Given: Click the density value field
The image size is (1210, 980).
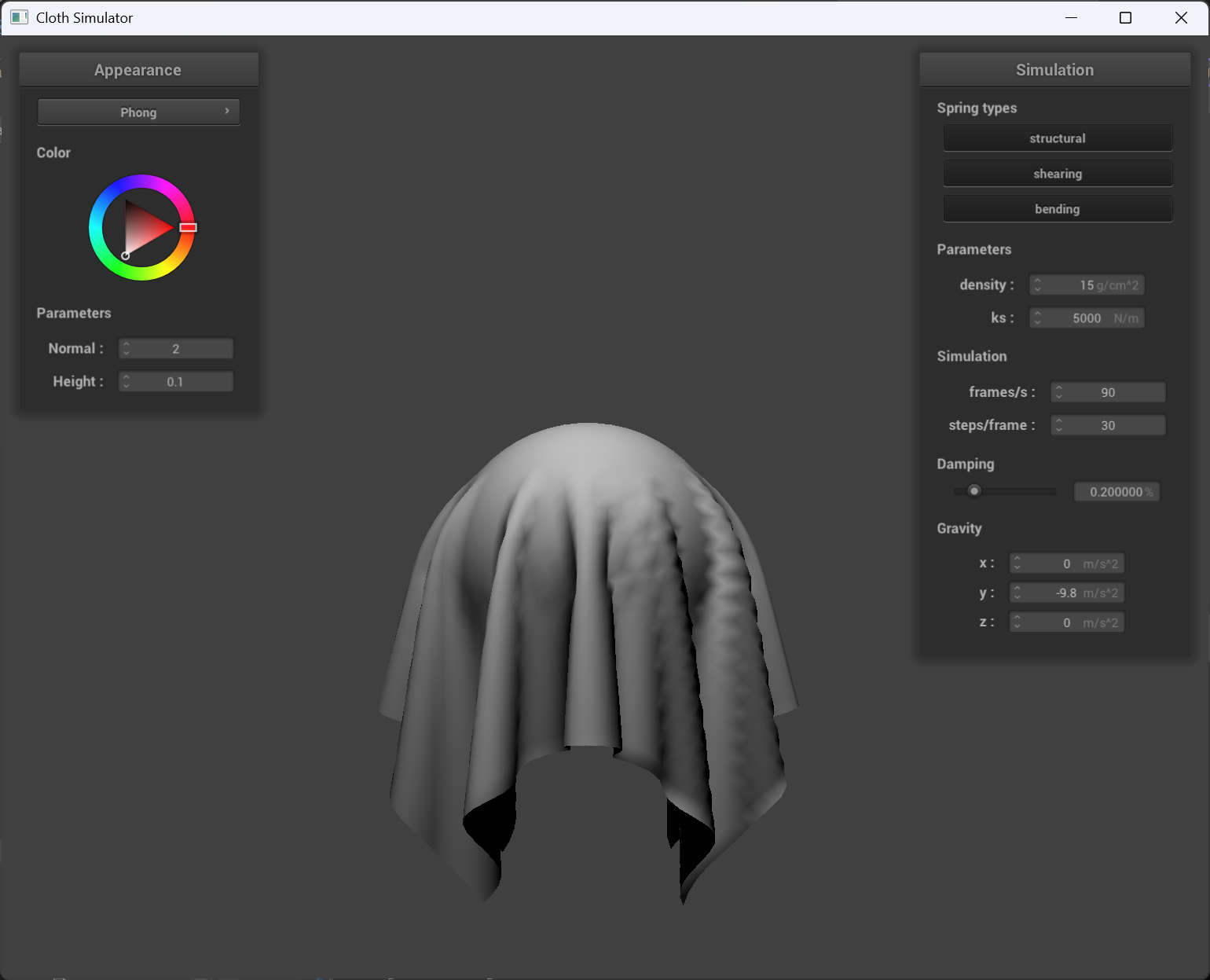Looking at the screenshot, I should pos(1087,284).
